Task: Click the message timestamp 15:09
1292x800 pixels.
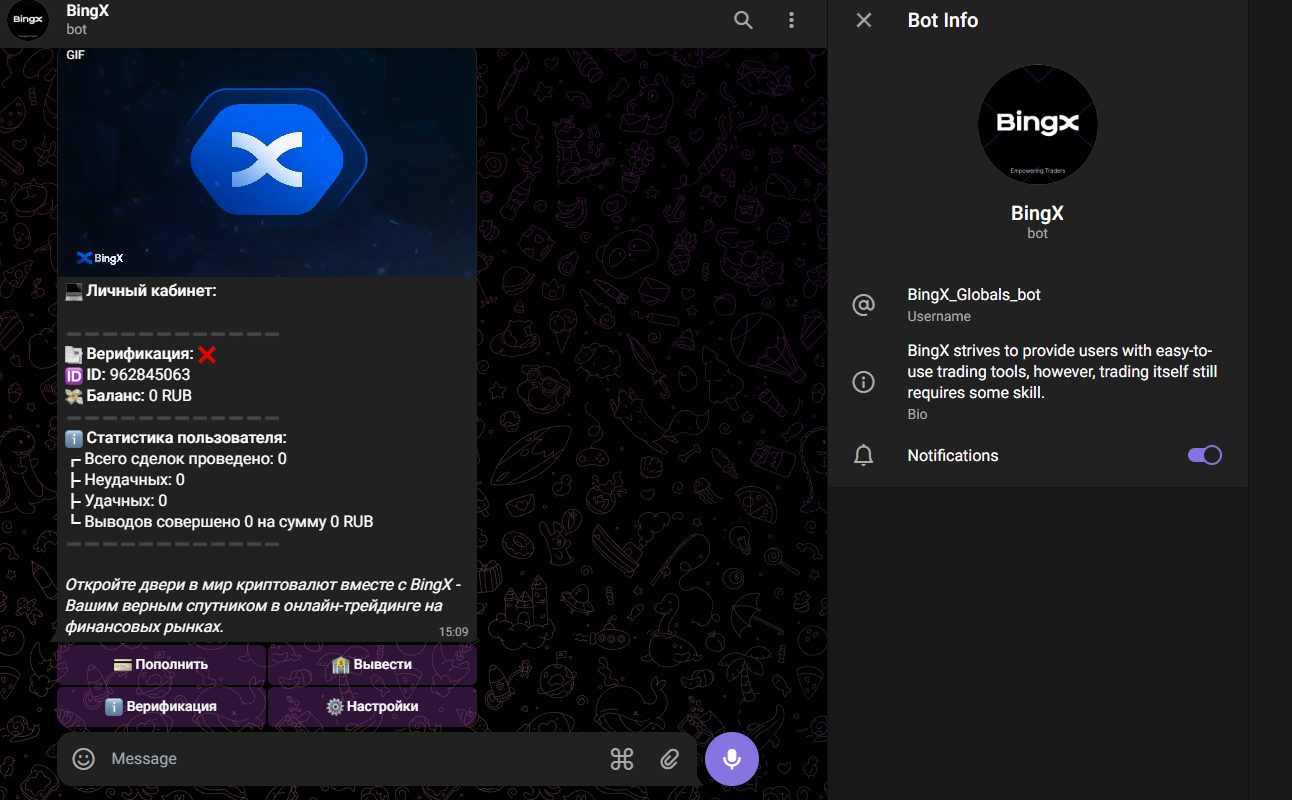Action: click(453, 632)
